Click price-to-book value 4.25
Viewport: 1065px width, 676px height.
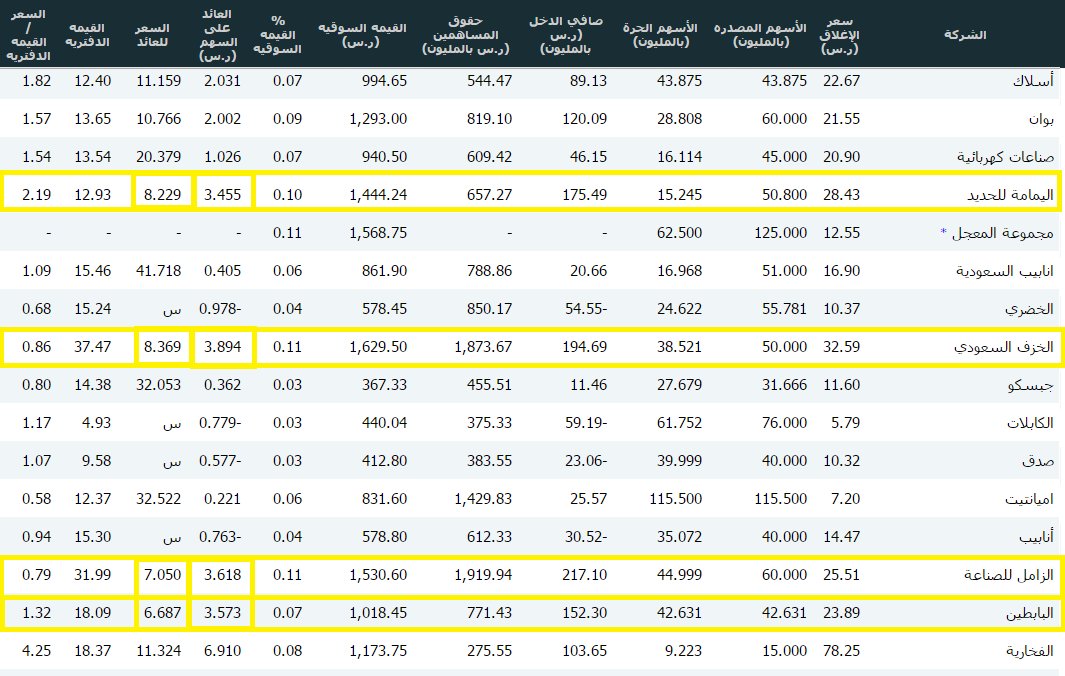coord(37,652)
